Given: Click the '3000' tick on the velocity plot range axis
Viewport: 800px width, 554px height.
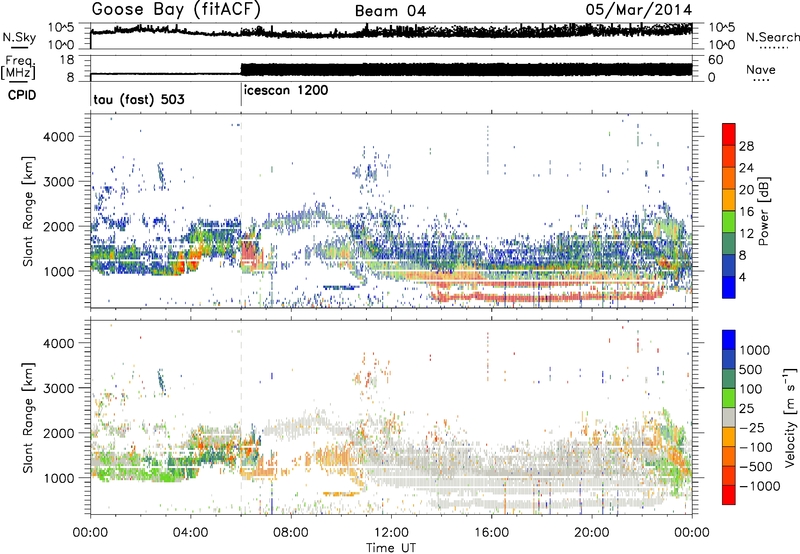Looking at the screenshot, I should tap(58, 388).
